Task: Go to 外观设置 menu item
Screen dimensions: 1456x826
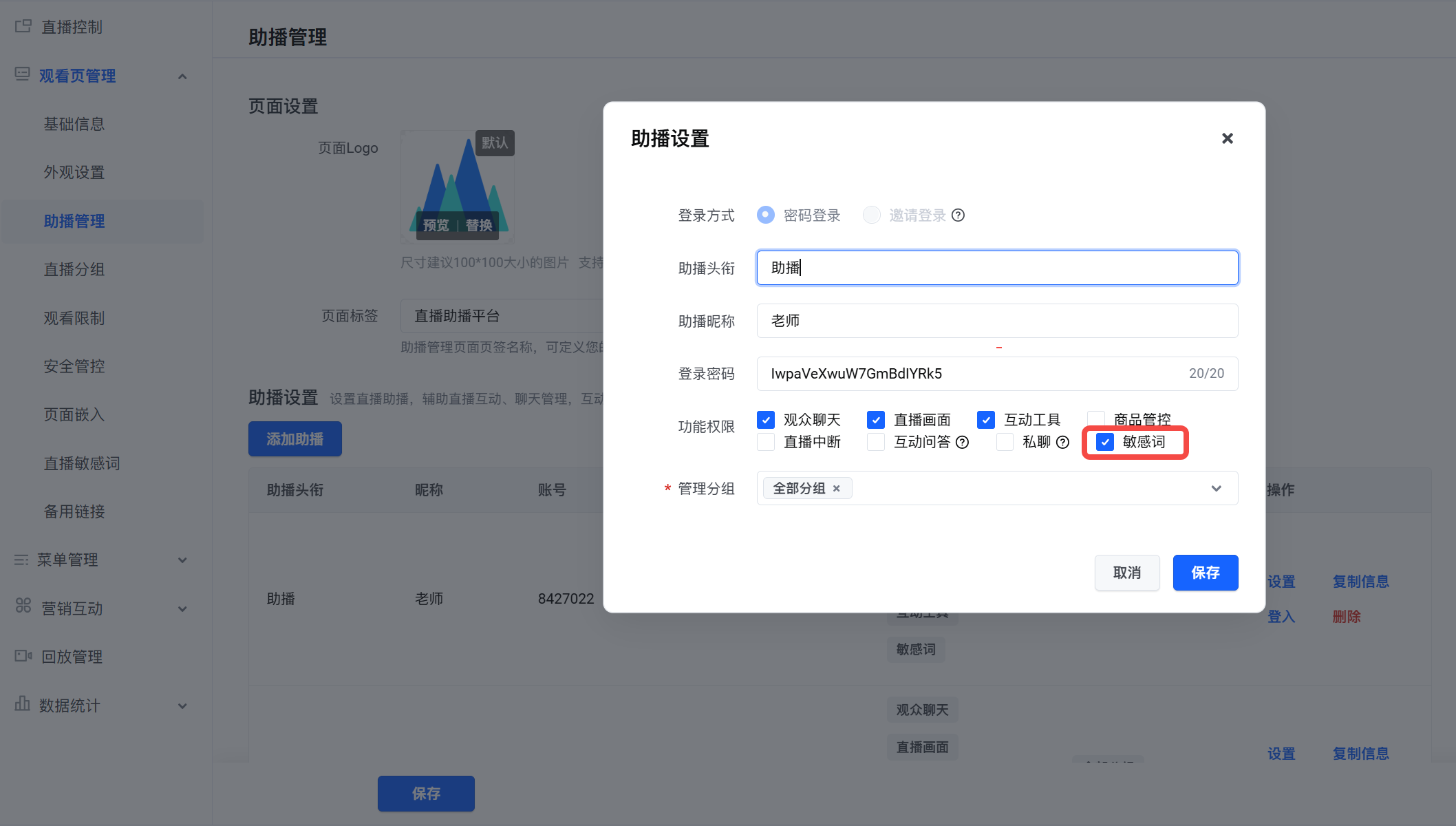Action: [74, 172]
